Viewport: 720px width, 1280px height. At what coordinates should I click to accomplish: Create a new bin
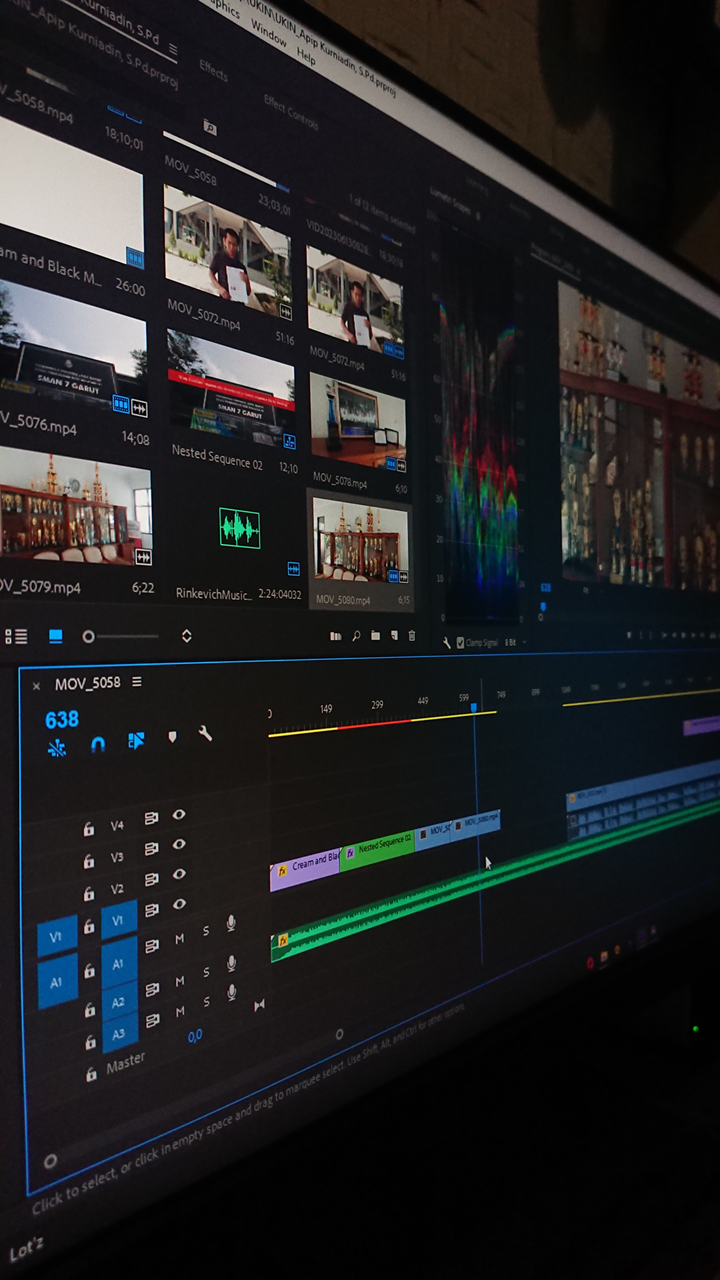[375, 635]
